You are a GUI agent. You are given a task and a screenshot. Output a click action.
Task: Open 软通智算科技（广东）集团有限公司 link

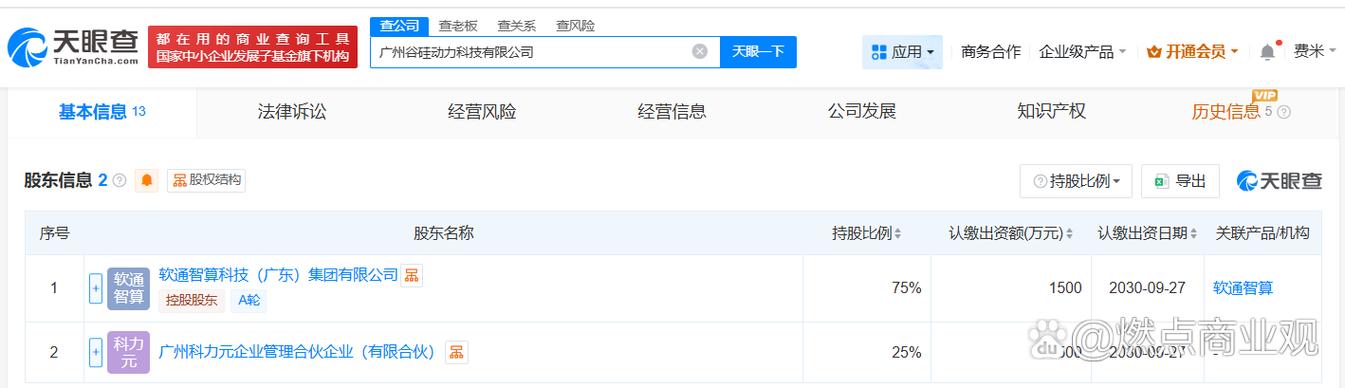pyautogui.click(x=278, y=275)
